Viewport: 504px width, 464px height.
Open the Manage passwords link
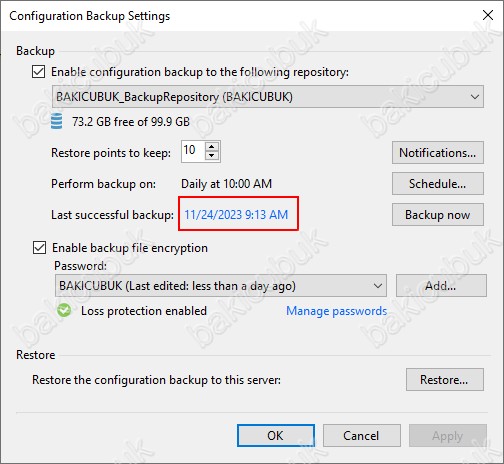click(337, 311)
